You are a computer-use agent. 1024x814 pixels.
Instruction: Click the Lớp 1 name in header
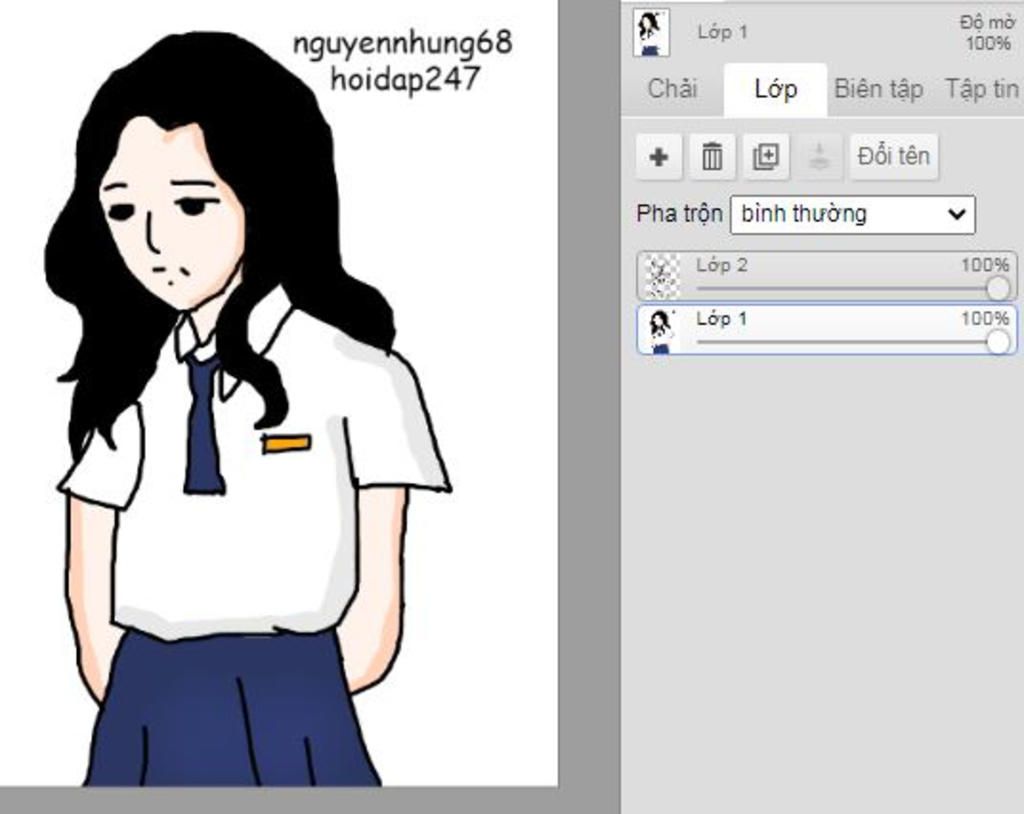pos(722,32)
